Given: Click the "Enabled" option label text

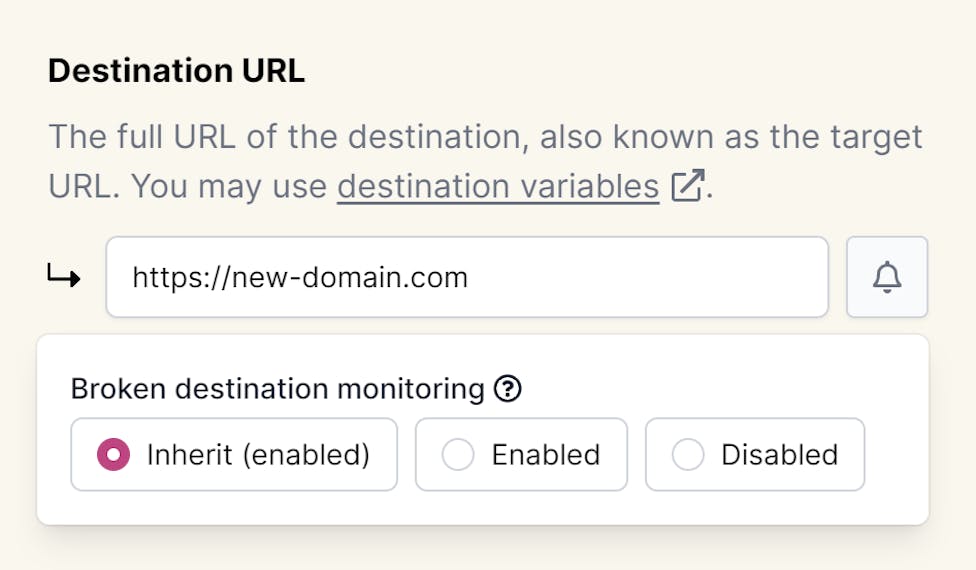Looking at the screenshot, I should pyautogui.click(x=545, y=455).
